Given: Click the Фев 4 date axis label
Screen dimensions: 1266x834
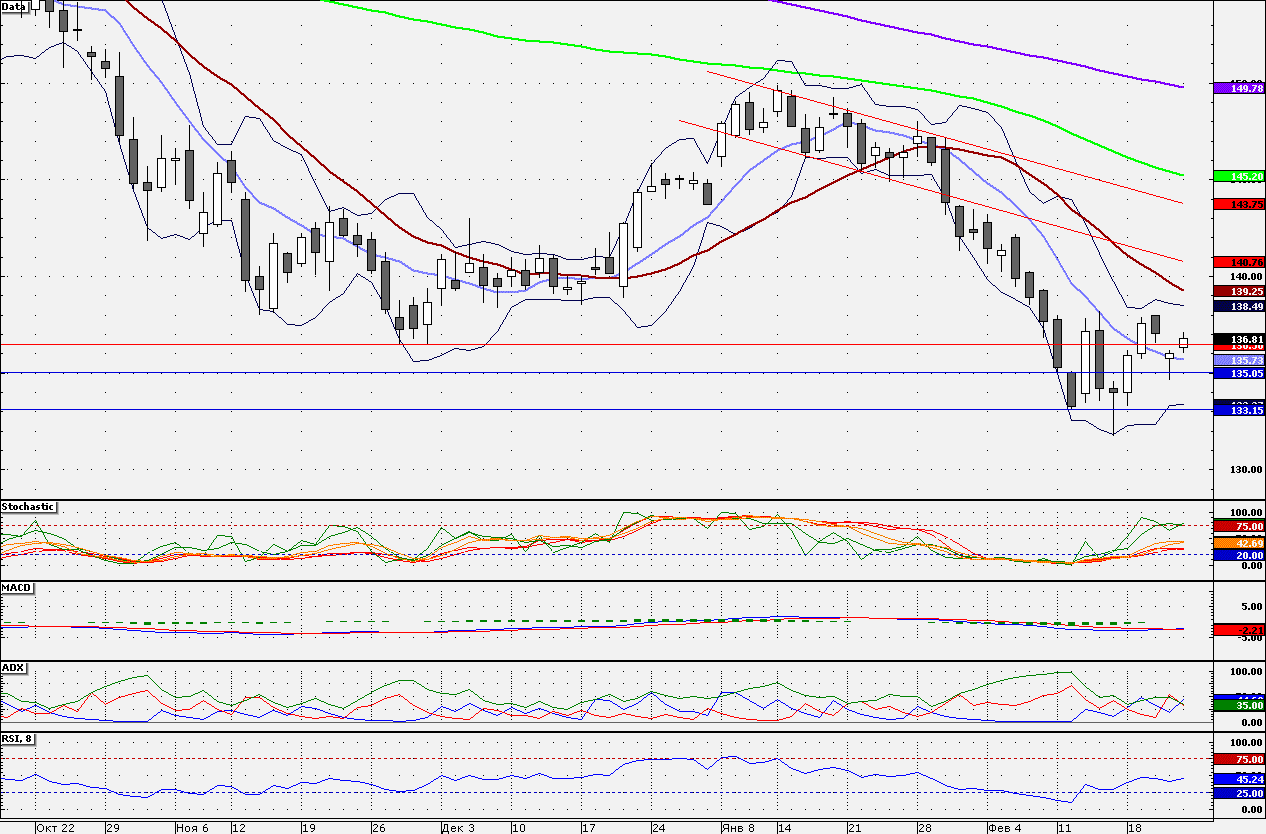Looking at the screenshot, I should click(x=1003, y=828).
